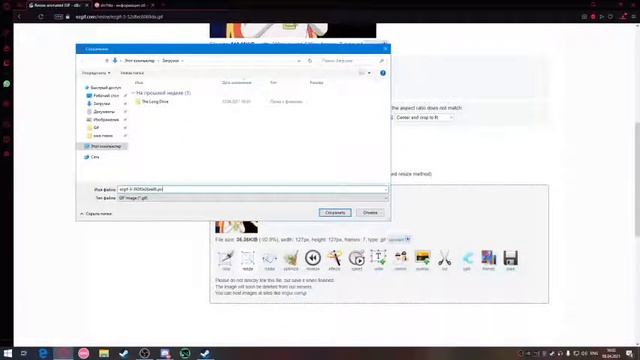Click Этот компьютер in breadcrumb path
The width and height of the screenshot is (640, 360).
tap(140, 61)
